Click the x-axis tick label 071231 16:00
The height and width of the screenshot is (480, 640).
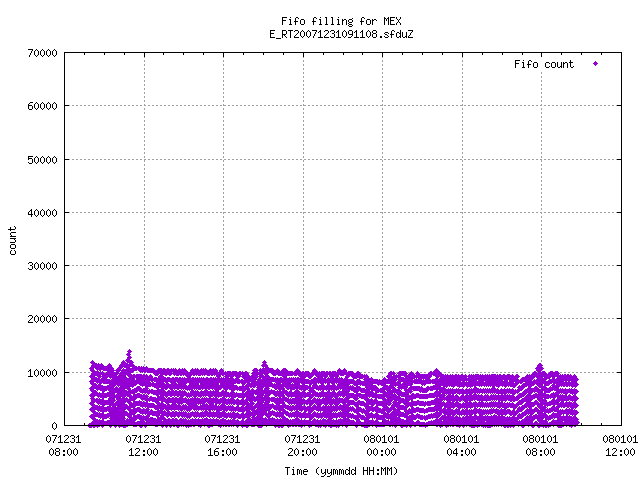tap(222, 445)
